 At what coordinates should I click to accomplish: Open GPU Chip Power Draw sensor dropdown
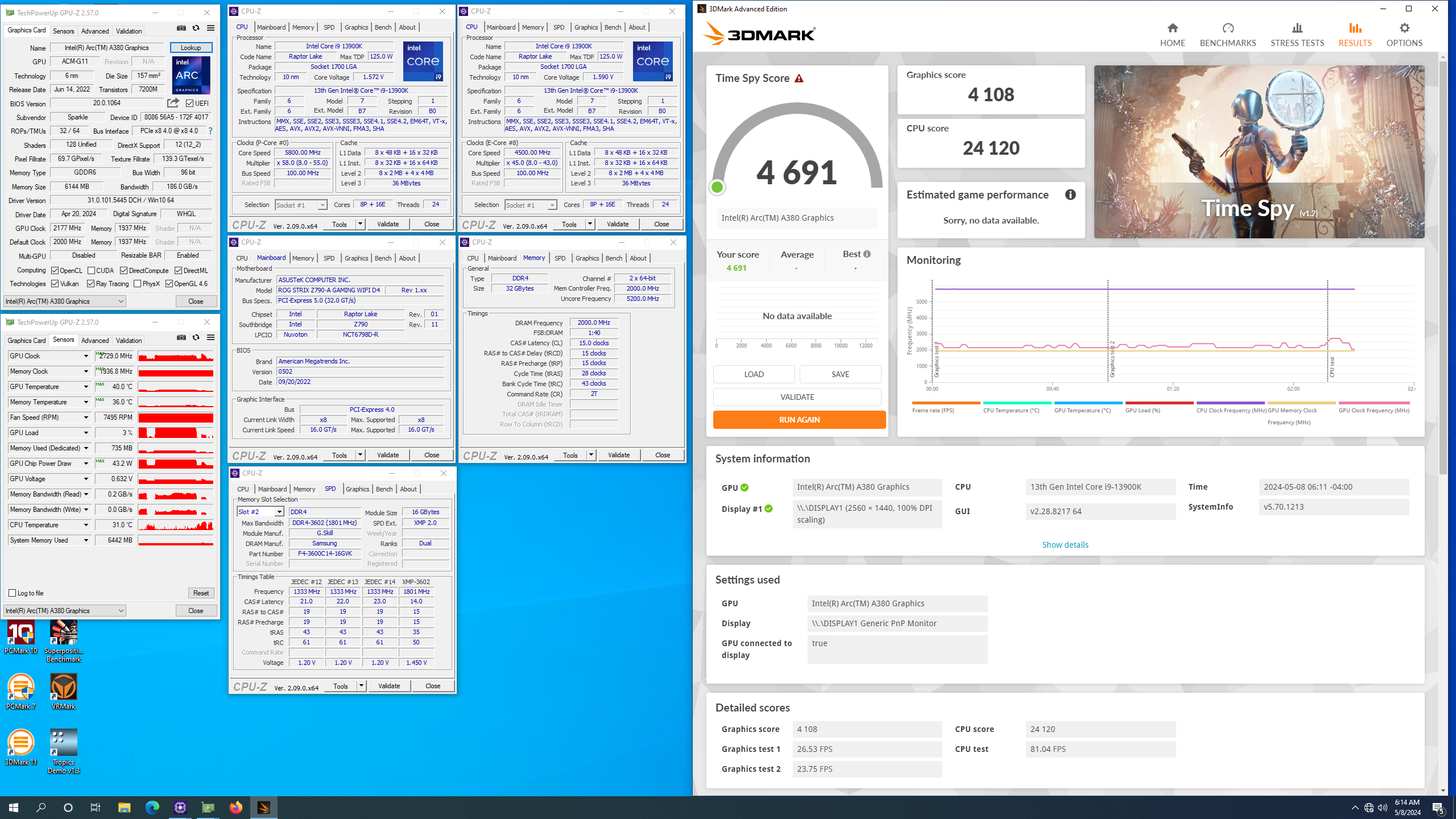tap(86, 464)
